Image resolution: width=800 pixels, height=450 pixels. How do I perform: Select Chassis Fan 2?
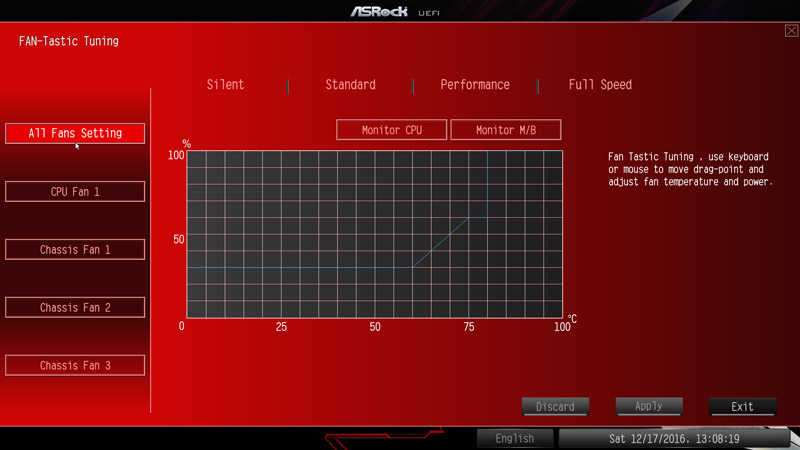coord(75,307)
